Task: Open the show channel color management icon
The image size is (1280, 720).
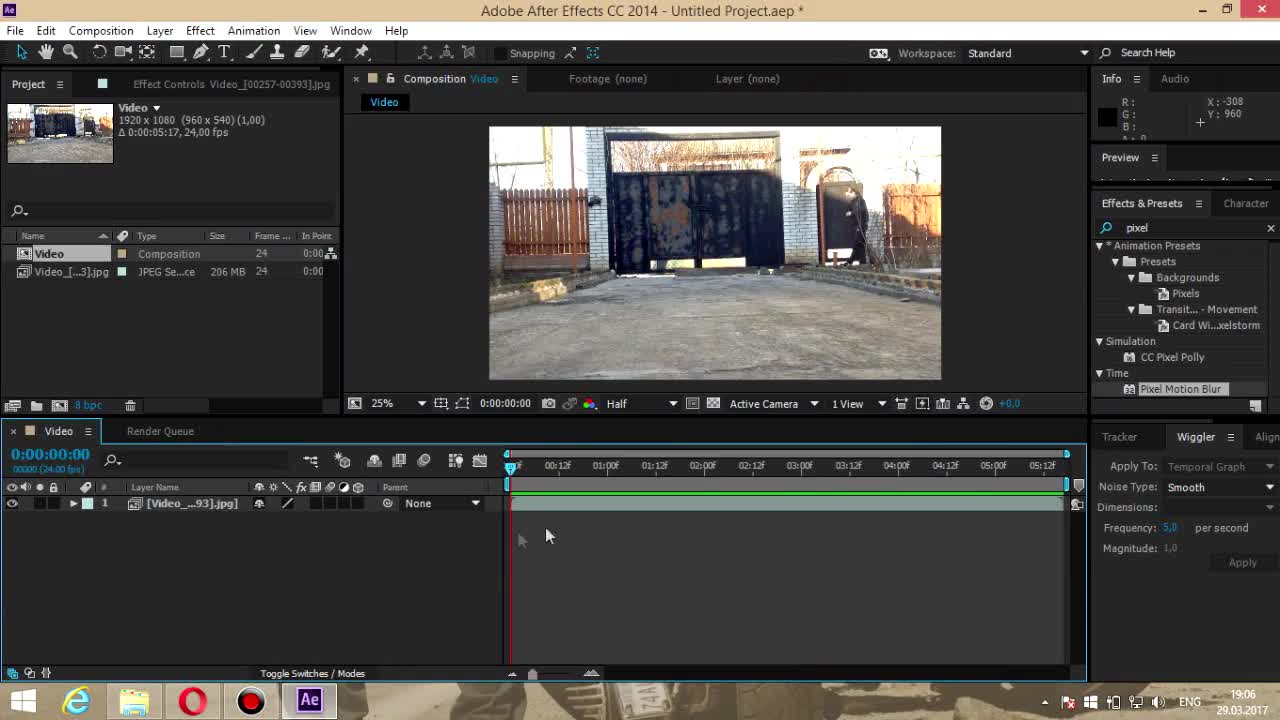Action: [x=590, y=403]
